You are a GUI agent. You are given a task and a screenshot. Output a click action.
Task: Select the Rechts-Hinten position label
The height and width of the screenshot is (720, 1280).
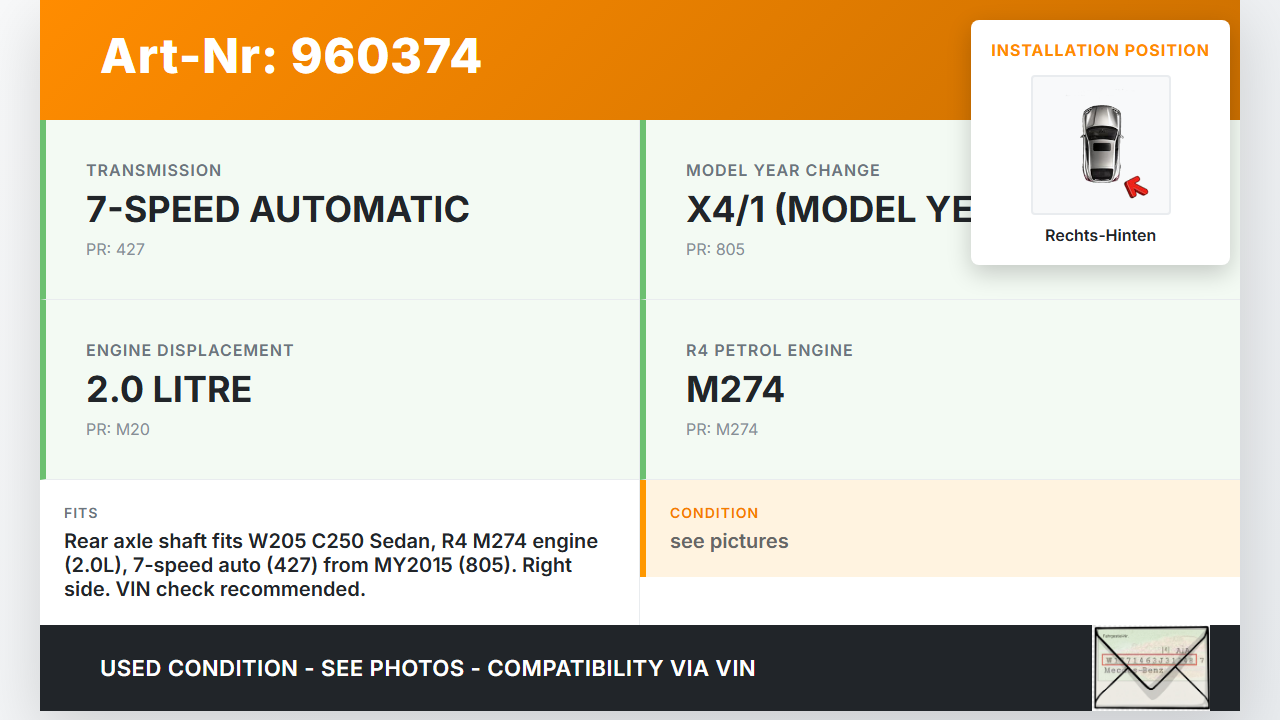pos(1100,236)
